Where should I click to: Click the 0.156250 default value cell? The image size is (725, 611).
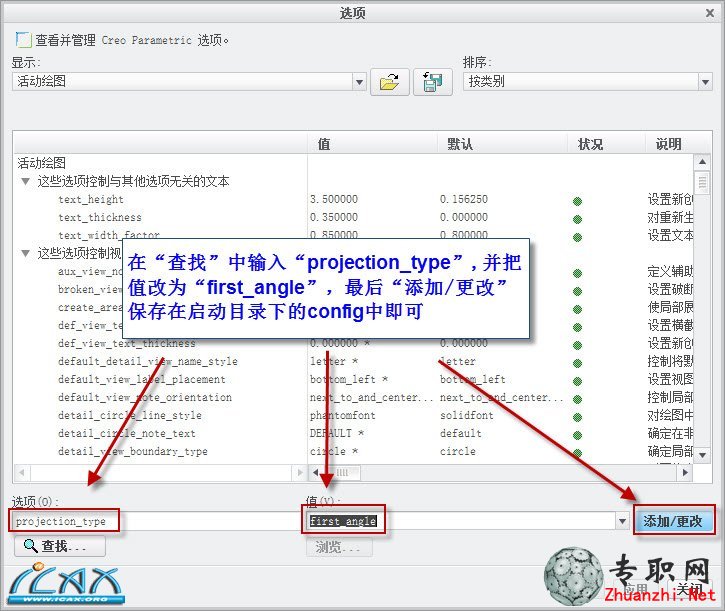(x=464, y=199)
